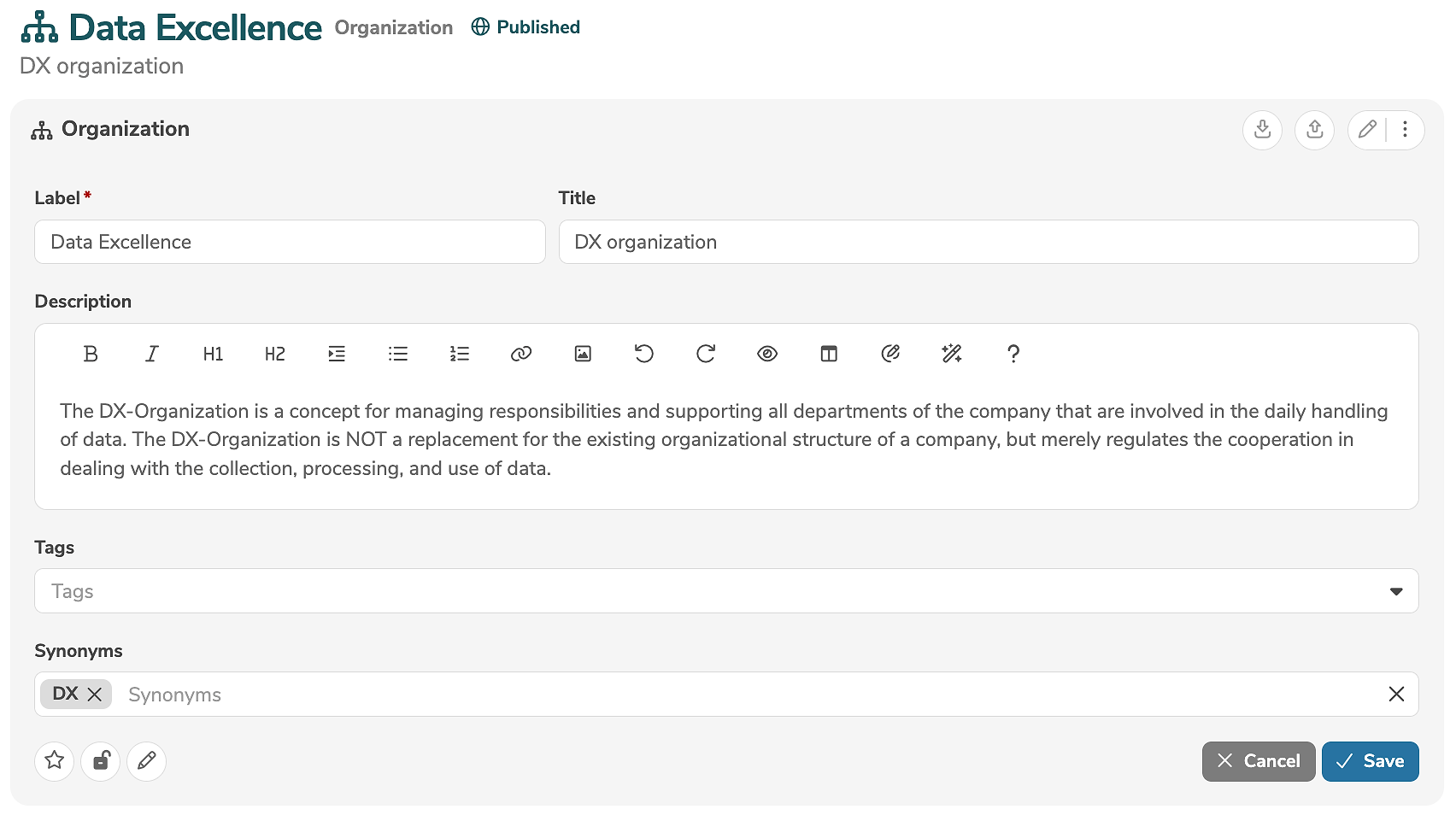The image size is (1456, 815).
Task: Undo the last description edit
Action: (644, 354)
